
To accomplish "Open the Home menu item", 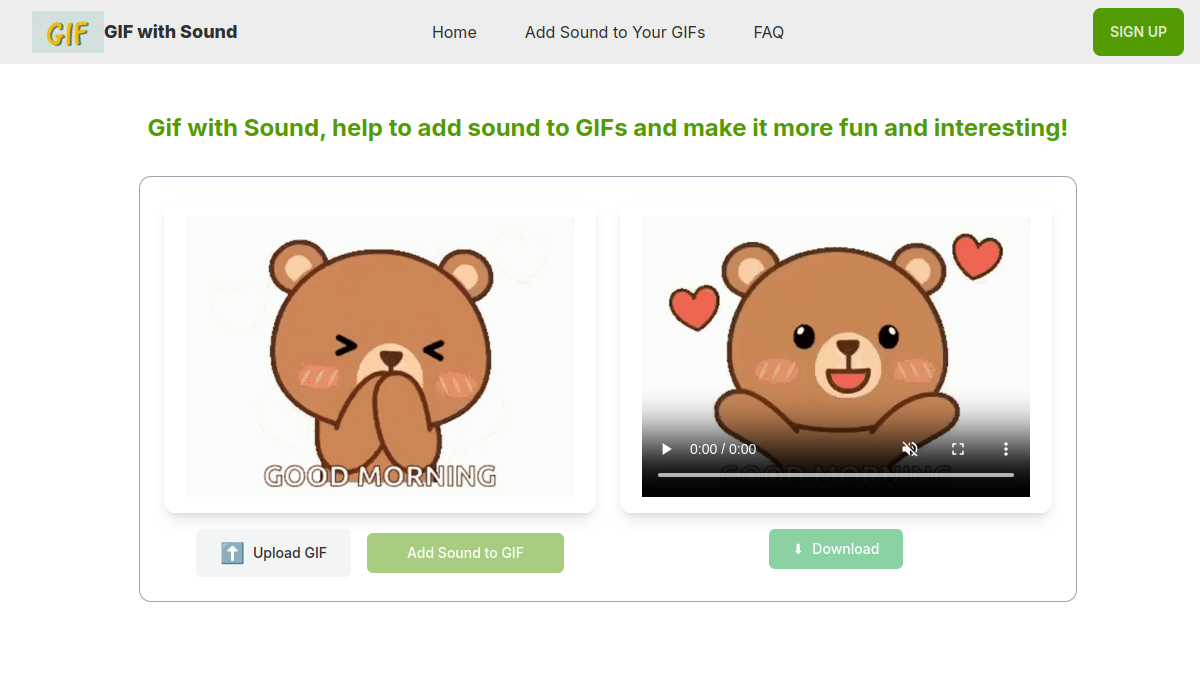I will click(x=454, y=32).
